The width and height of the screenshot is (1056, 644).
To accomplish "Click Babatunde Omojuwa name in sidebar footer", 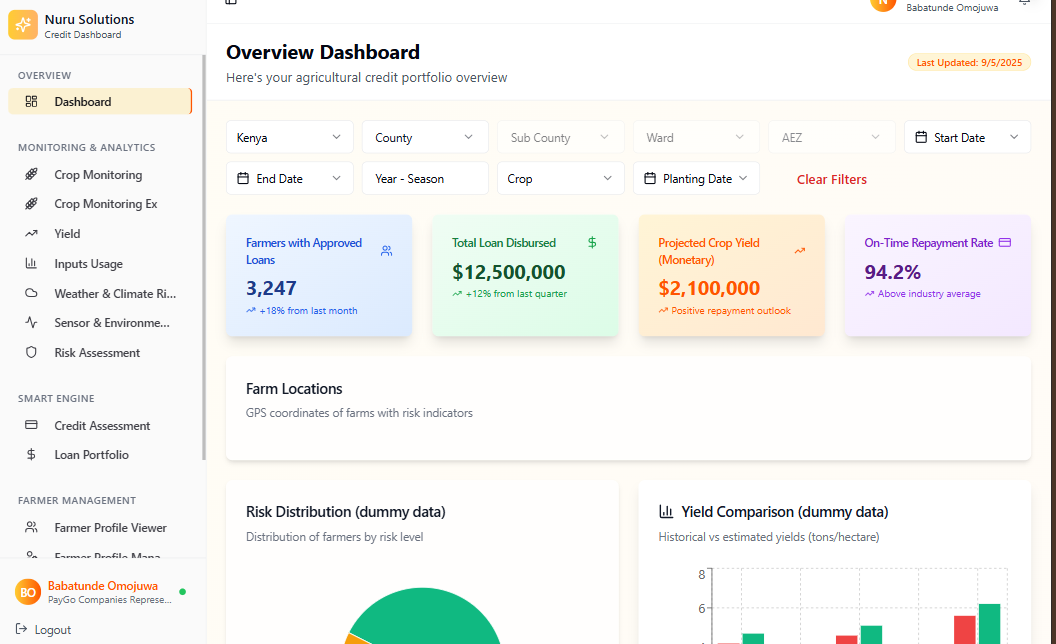I will coord(102,585).
